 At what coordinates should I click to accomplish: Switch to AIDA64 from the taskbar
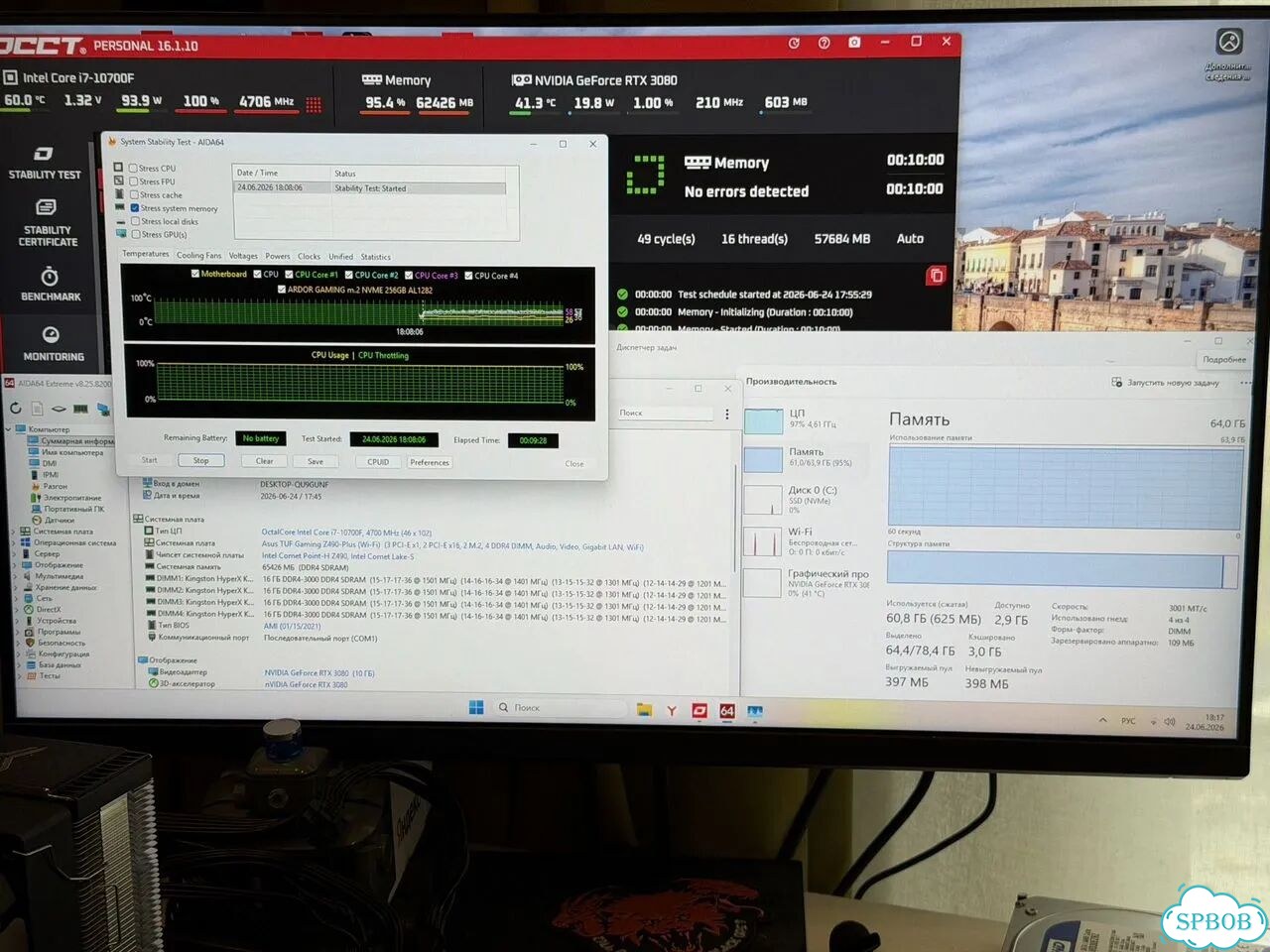click(x=727, y=711)
